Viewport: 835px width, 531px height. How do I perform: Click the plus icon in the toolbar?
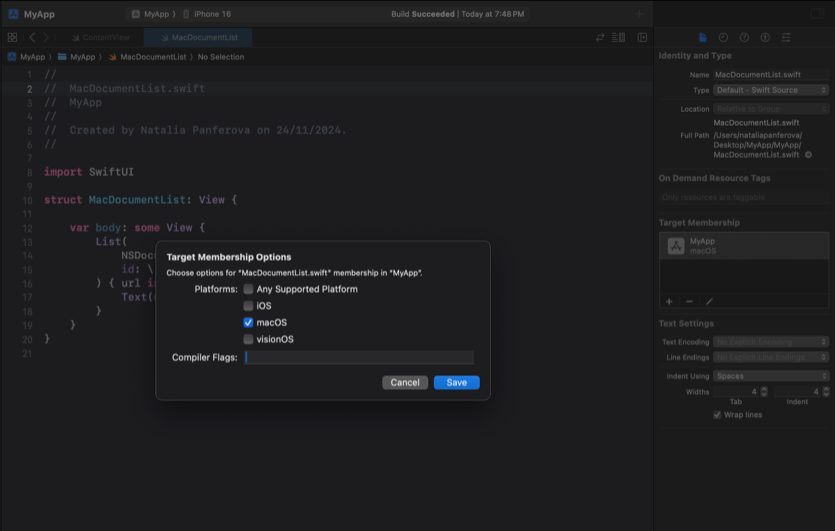coord(639,14)
